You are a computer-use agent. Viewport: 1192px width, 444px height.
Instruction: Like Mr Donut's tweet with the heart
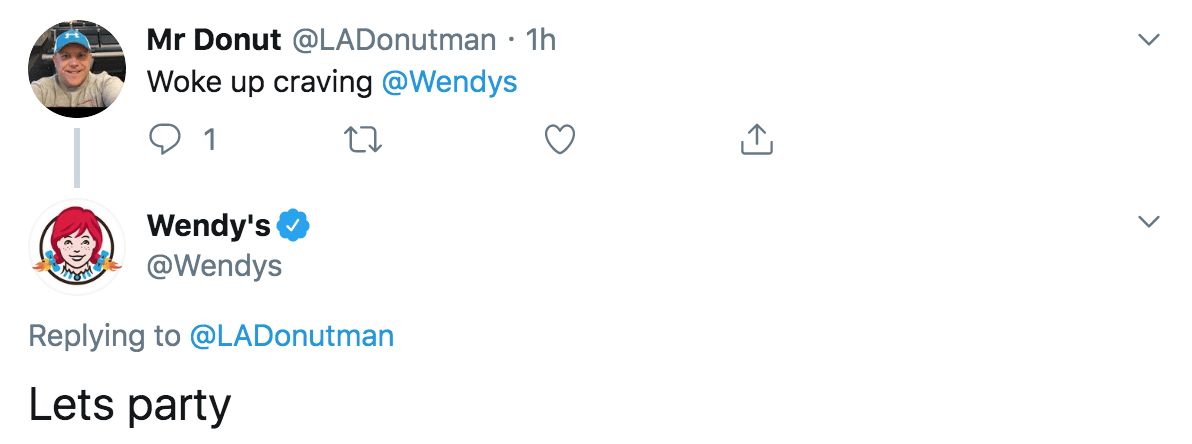click(x=560, y=140)
